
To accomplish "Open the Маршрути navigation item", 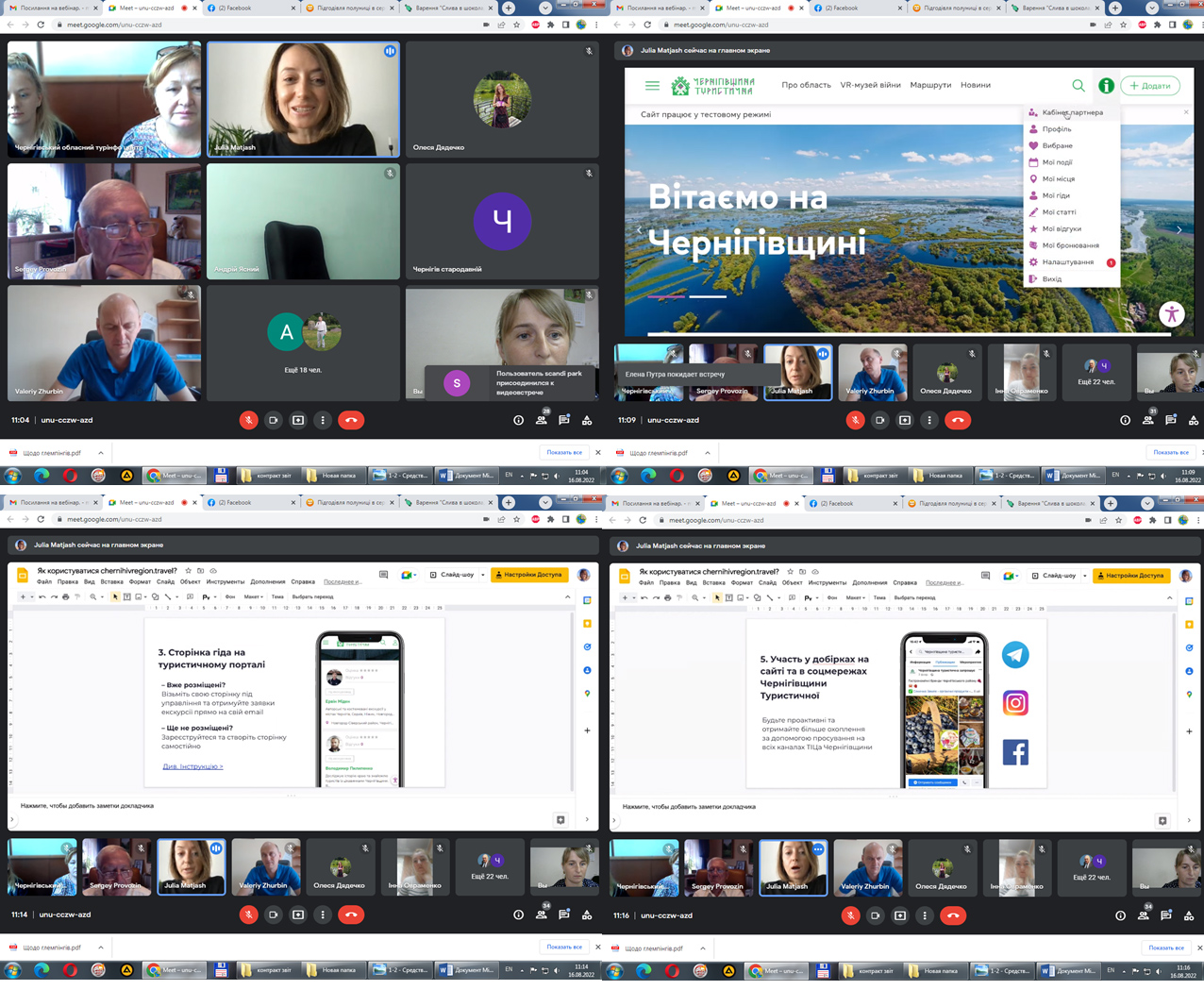I will pos(929,85).
